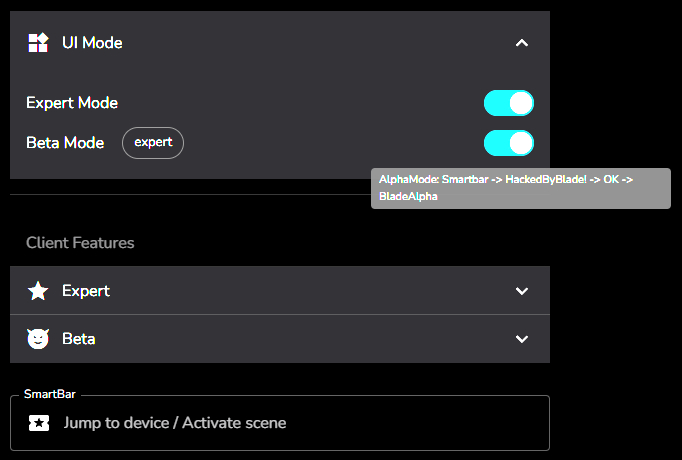The image size is (682, 460).
Task: Click the AlphaMode tooltip text
Action: click(506, 188)
